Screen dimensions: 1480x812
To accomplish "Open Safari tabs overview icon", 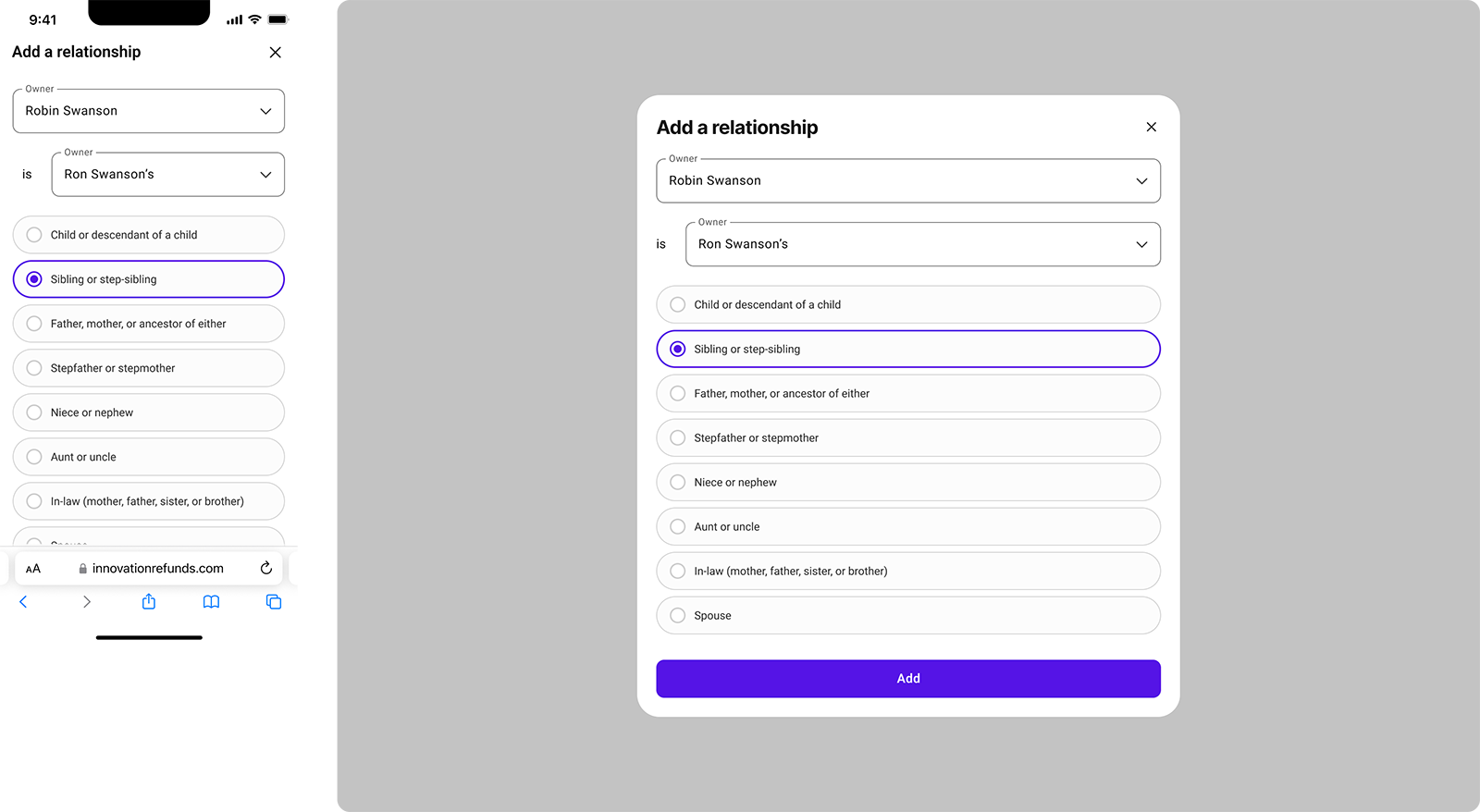I will pos(274,602).
